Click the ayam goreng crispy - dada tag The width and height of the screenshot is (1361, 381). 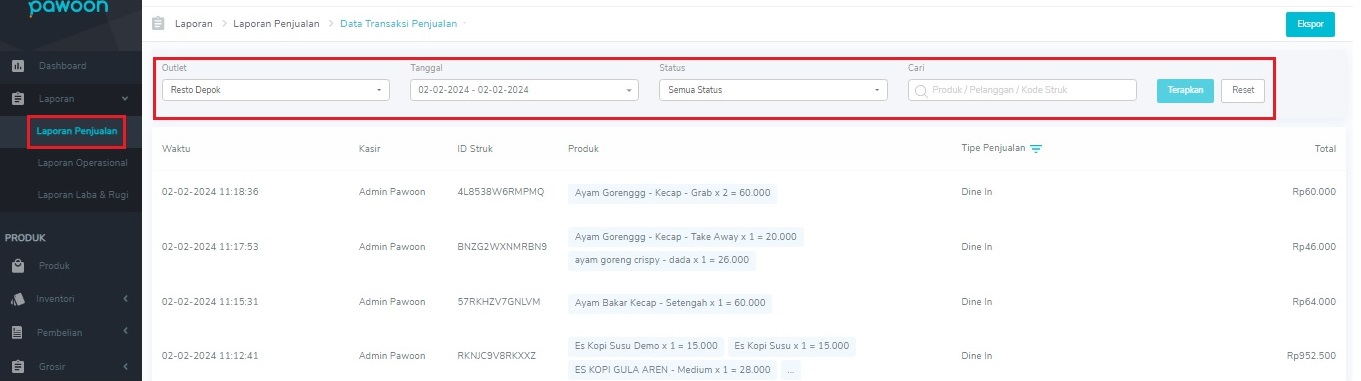pos(661,260)
